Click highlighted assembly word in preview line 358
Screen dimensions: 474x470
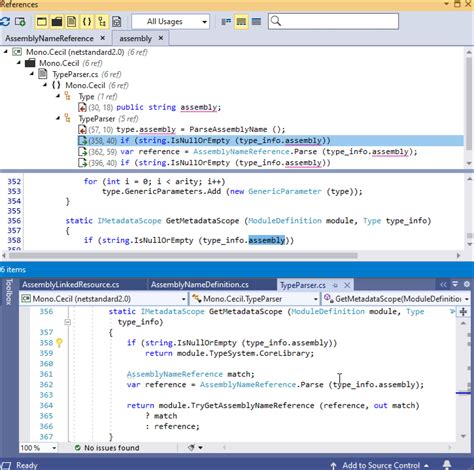click(x=267, y=240)
